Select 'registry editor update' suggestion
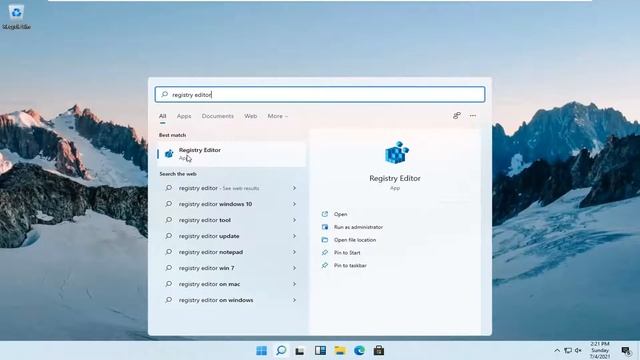Image resolution: width=640 pixels, height=360 pixels. [x=231, y=236]
